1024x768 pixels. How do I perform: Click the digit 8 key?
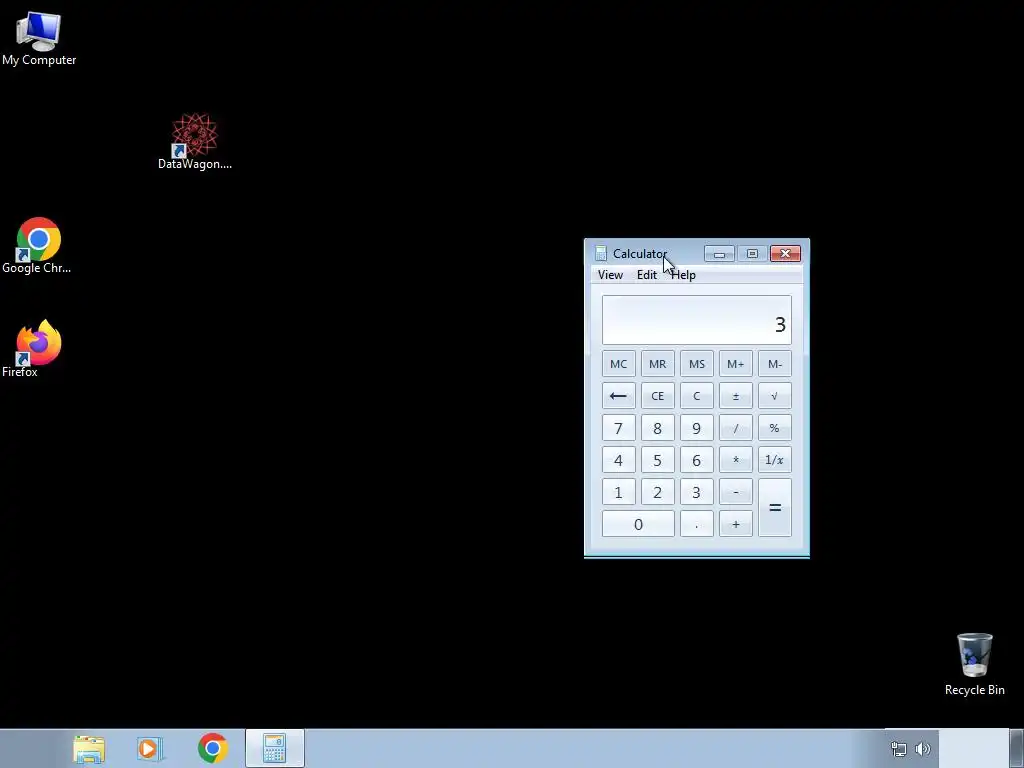(x=658, y=428)
